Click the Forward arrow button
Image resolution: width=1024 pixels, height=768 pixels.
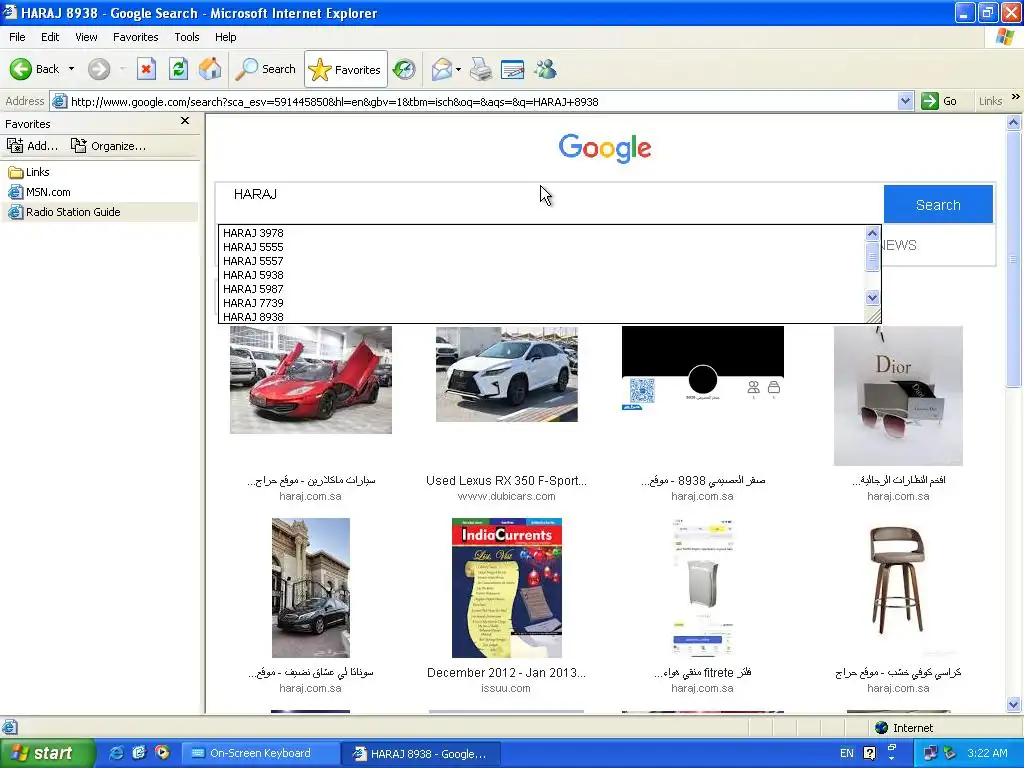click(x=99, y=69)
